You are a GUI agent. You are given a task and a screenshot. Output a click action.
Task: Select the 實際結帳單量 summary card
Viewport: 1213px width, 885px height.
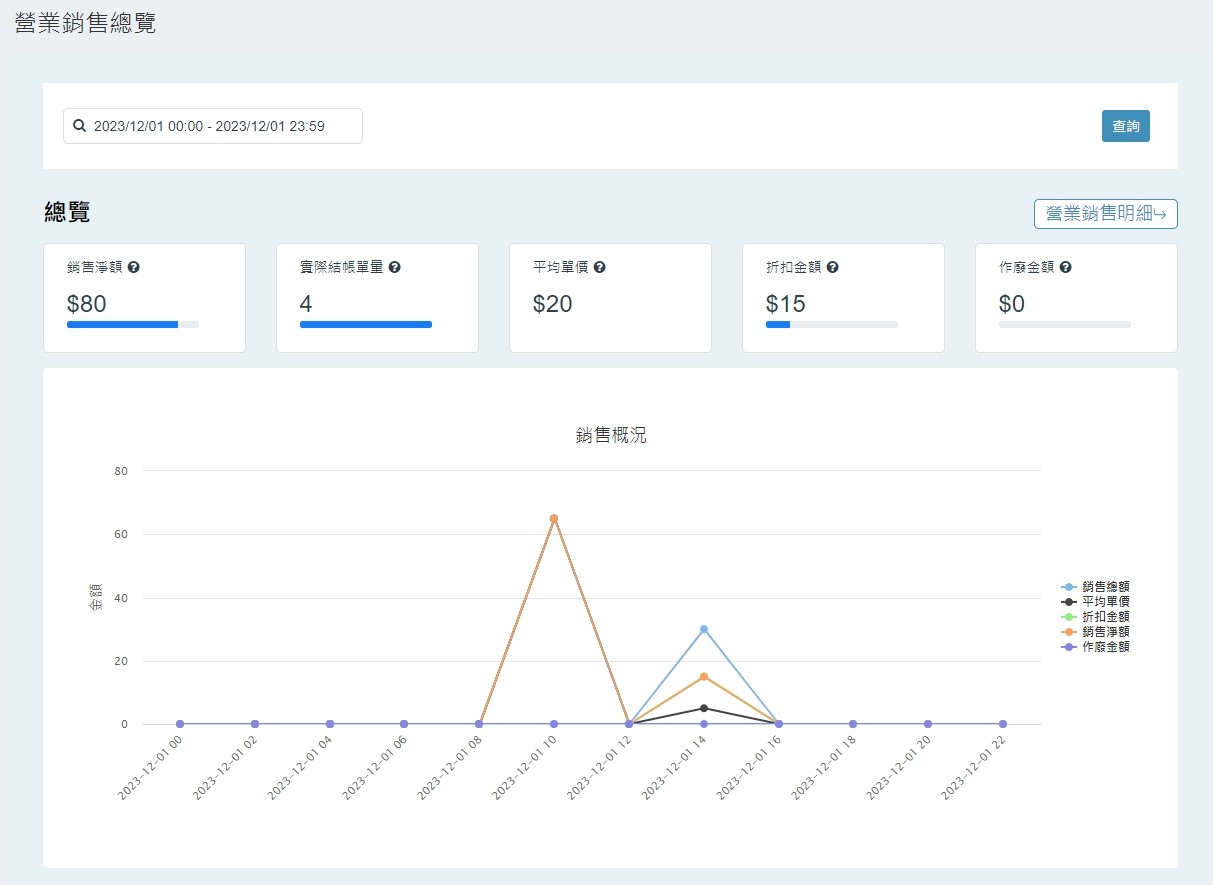pyautogui.click(x=377, y=298)
